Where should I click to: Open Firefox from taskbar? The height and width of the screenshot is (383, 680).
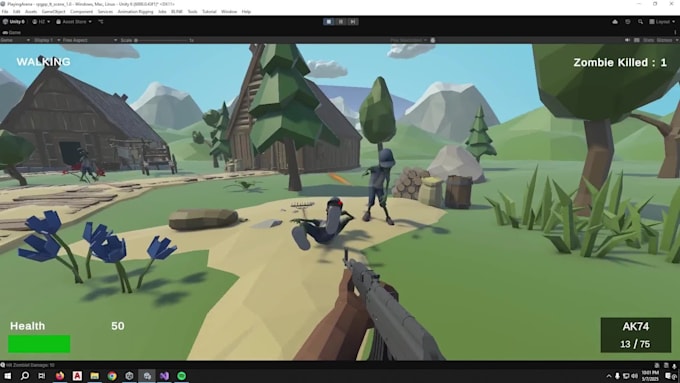click(x=60, y=376)
